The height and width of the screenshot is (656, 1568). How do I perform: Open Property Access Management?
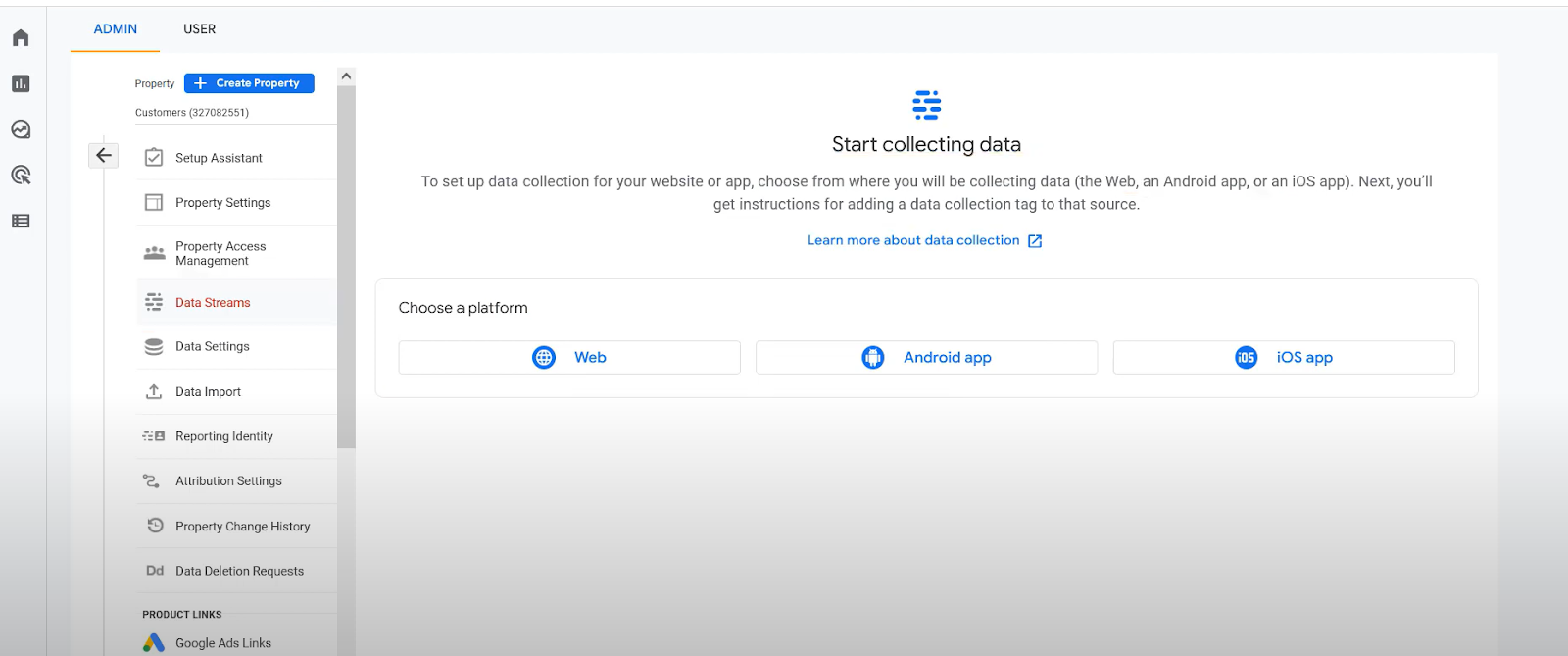pos(220,254)
